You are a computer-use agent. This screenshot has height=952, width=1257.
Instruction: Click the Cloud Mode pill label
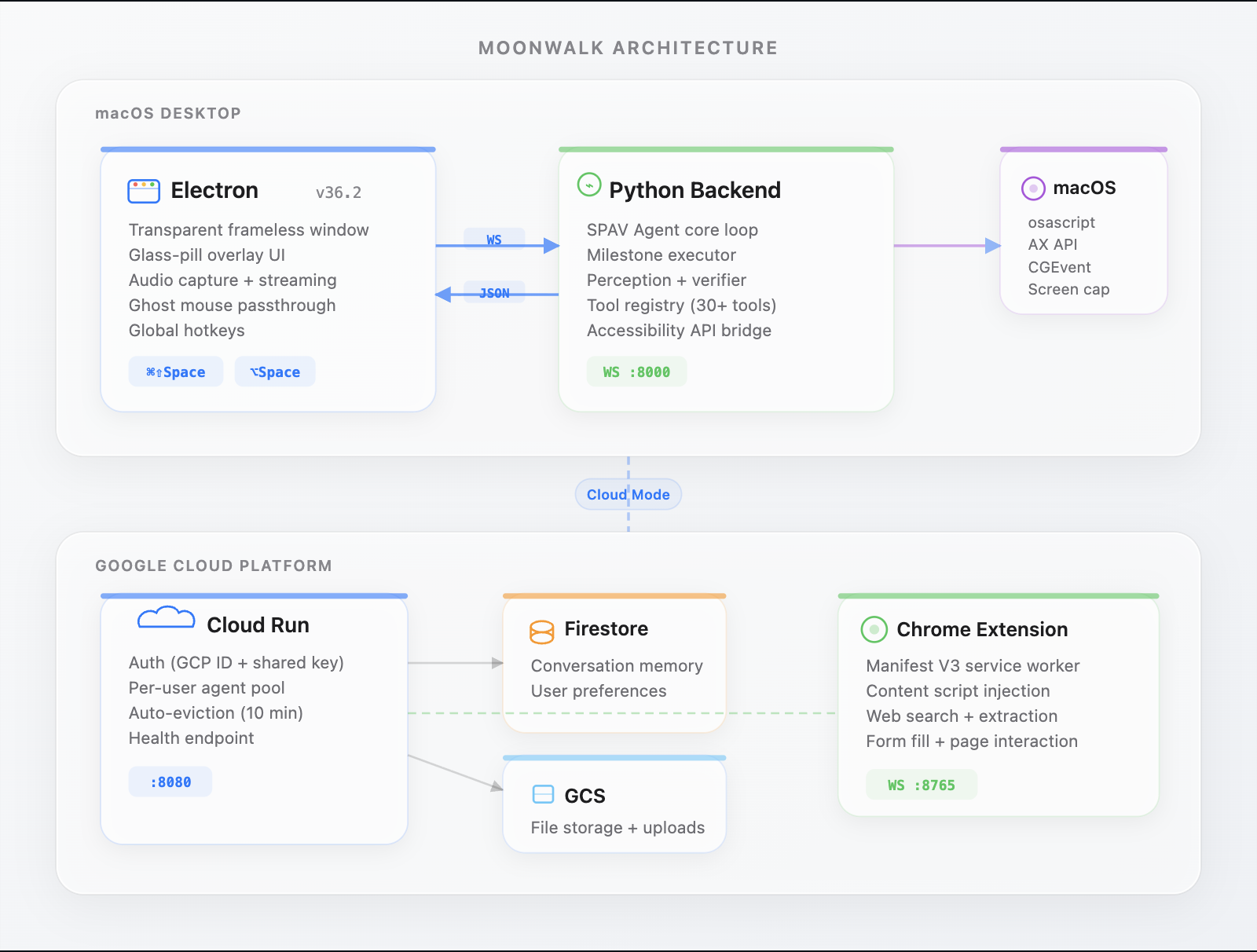(x=628, y=495)
